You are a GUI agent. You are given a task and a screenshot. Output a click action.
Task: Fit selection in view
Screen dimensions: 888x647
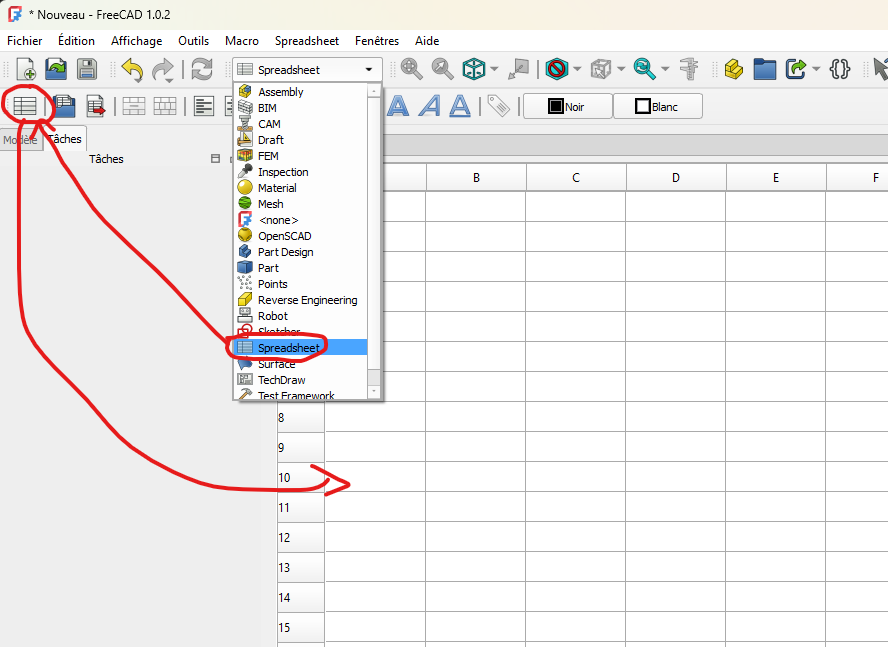pyautogui.click(x=442, y=69)
